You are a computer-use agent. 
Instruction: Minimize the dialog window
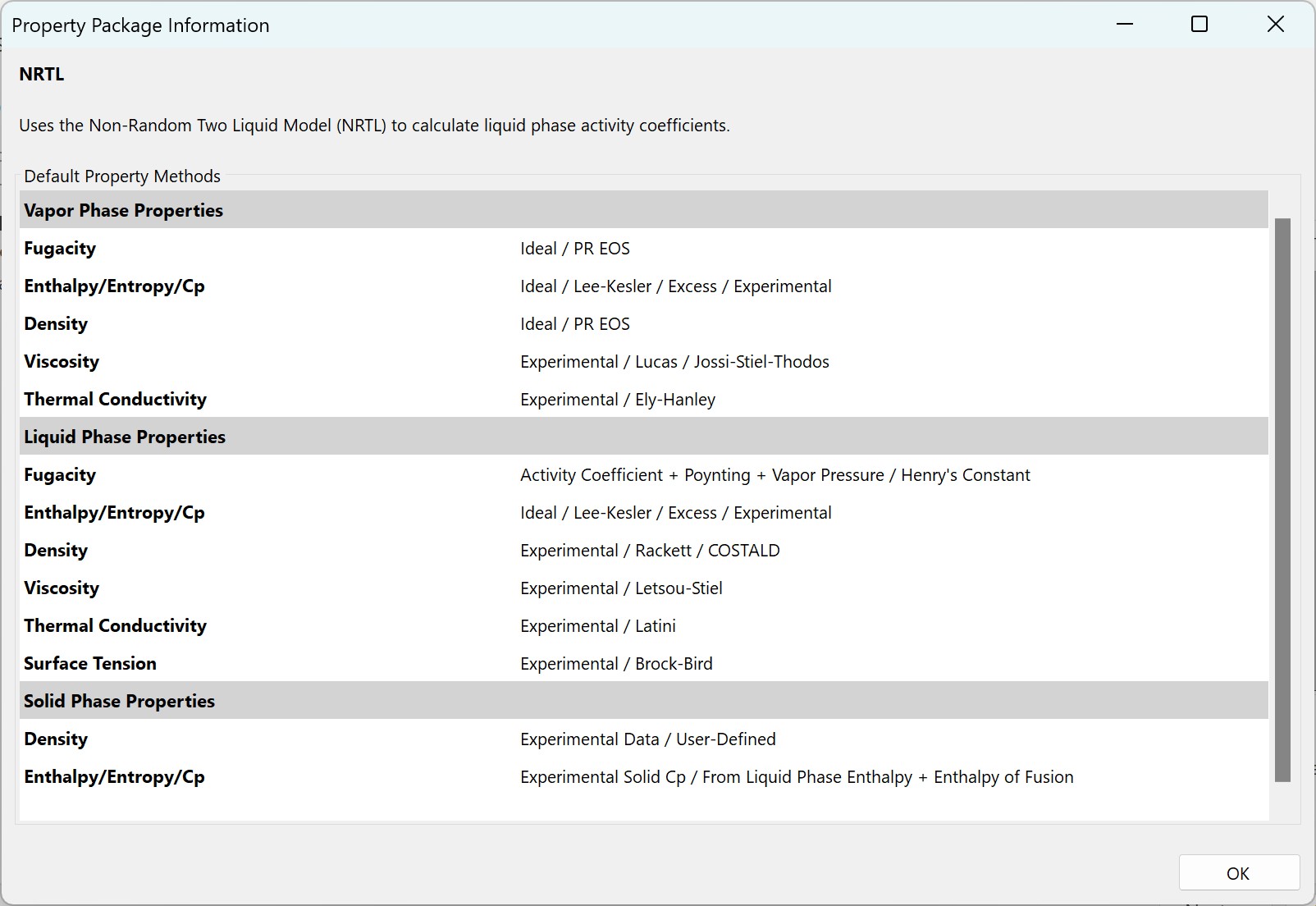pos(1122,24)
